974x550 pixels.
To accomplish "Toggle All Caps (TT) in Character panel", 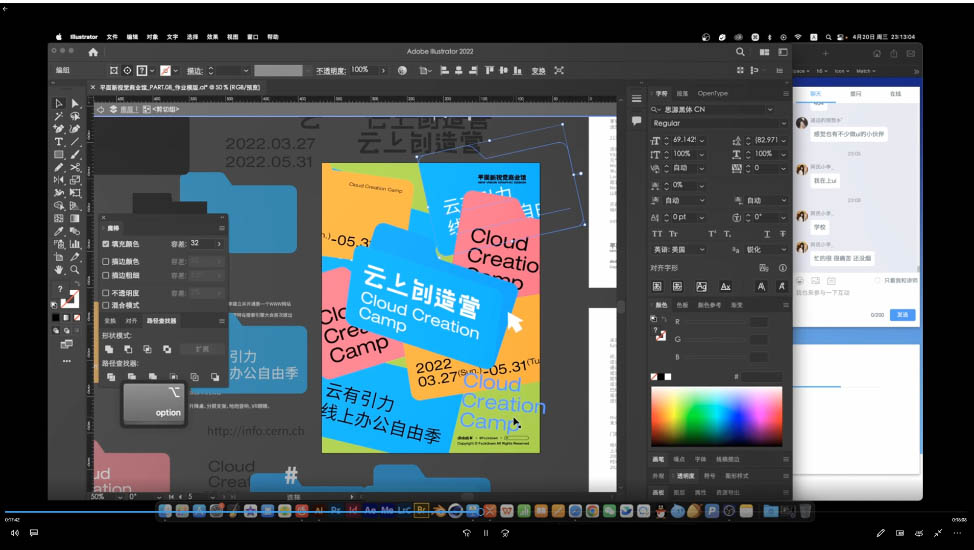I will click(657, 234).
